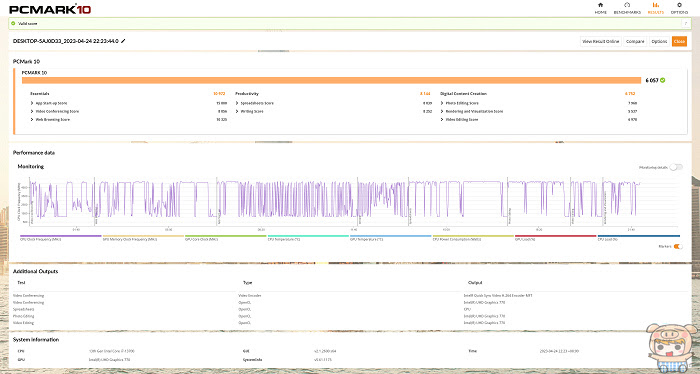Click the Compare button
The width and height of the screenshot is (700, 374).
tap(635, 41)
